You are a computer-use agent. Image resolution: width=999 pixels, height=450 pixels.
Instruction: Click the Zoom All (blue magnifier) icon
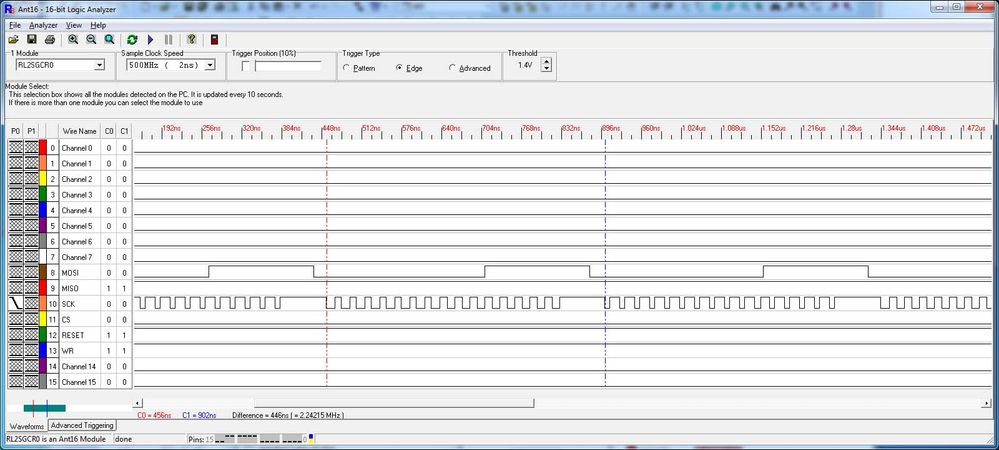click(110, 40)
